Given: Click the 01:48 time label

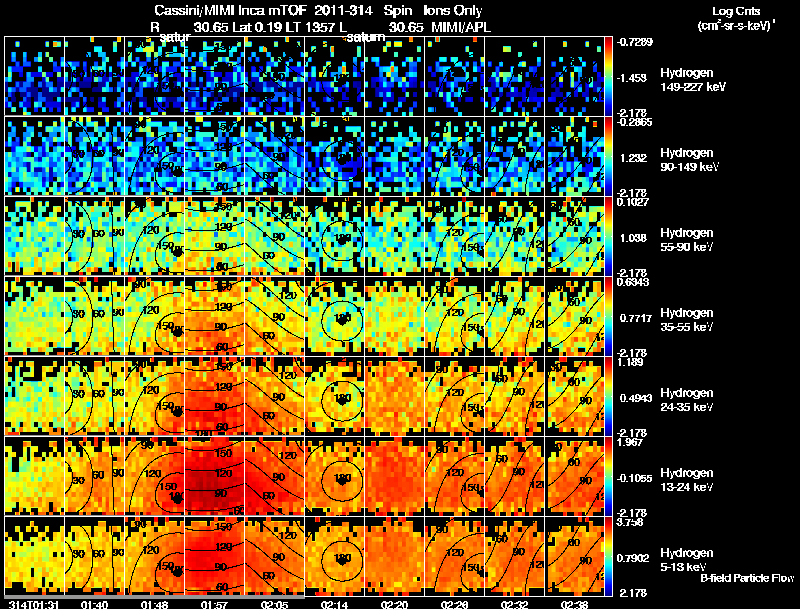Looking at the screenshot, I should pyautogui.click(x=154, y=604).
